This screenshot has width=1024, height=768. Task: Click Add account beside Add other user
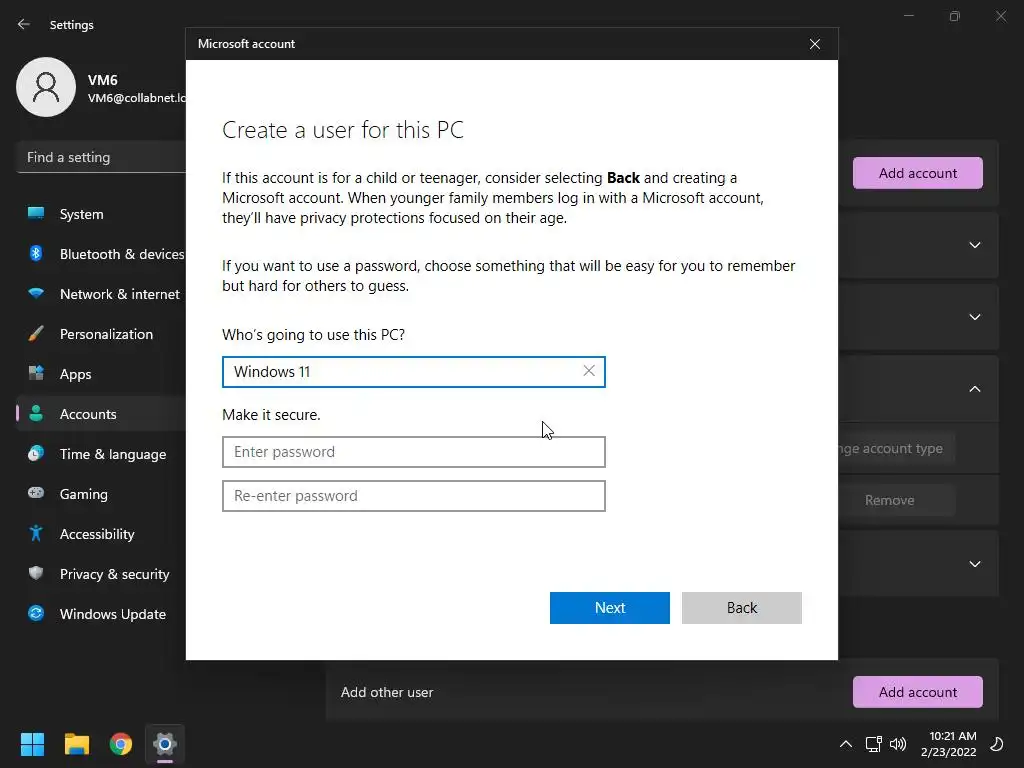918,692
